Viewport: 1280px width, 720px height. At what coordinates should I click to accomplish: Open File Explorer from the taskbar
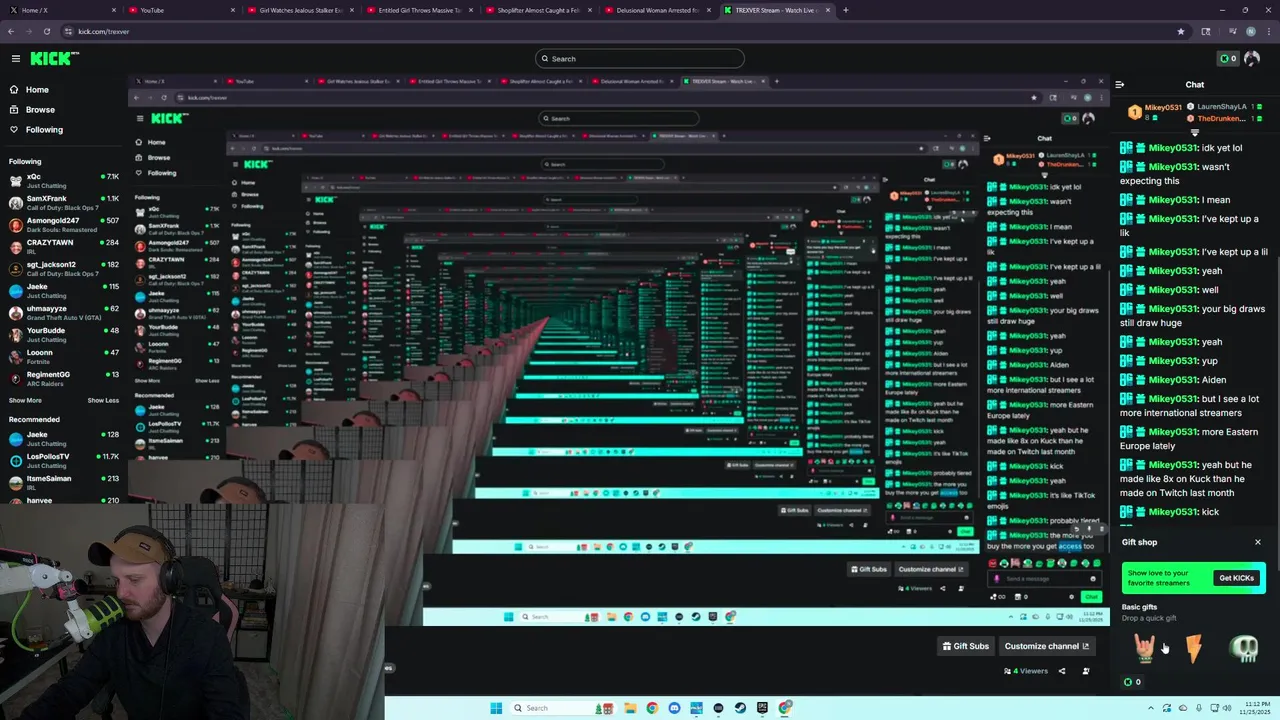(x=630, y=708)
